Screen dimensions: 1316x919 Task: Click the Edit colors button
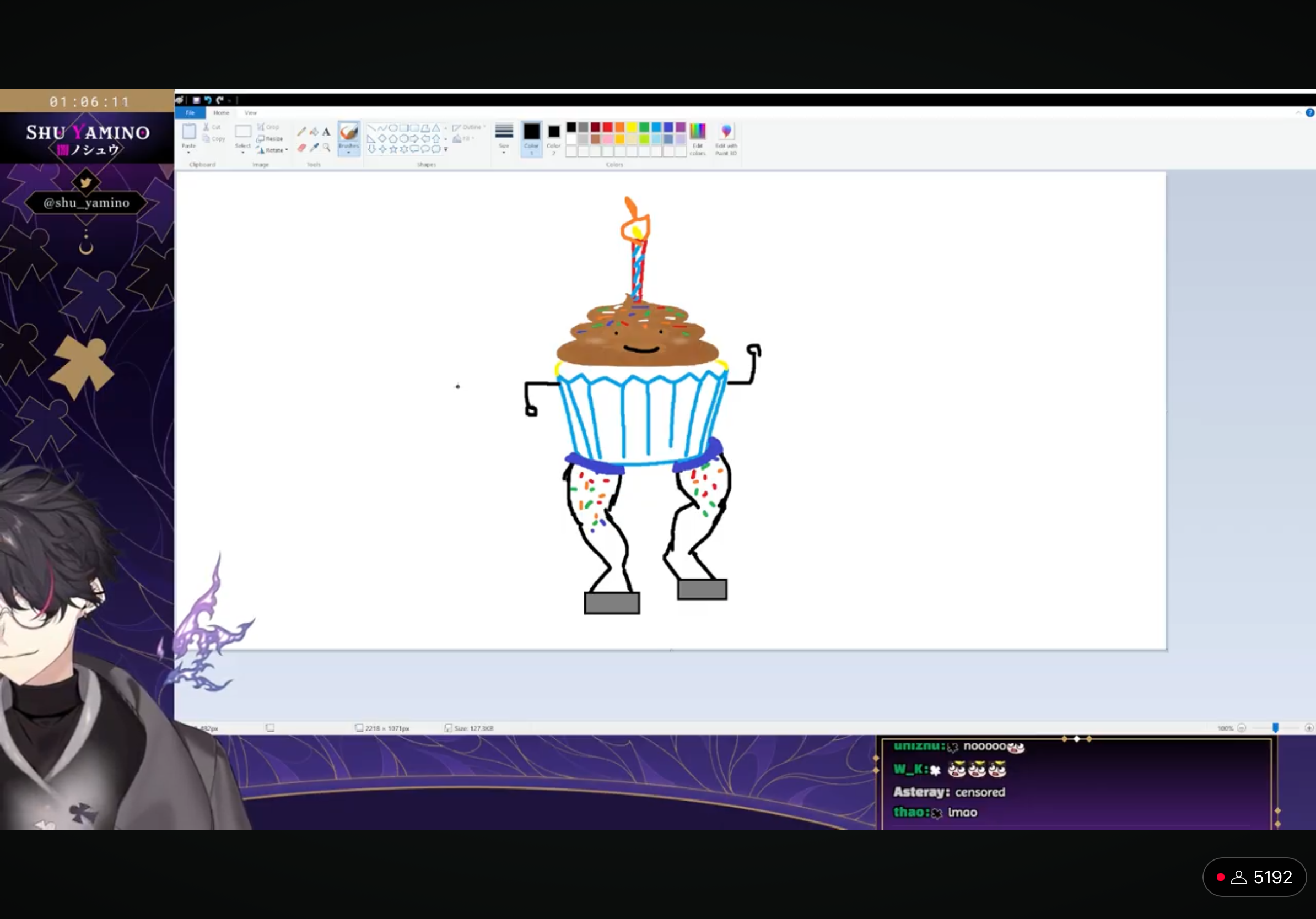tap(697, 138)
